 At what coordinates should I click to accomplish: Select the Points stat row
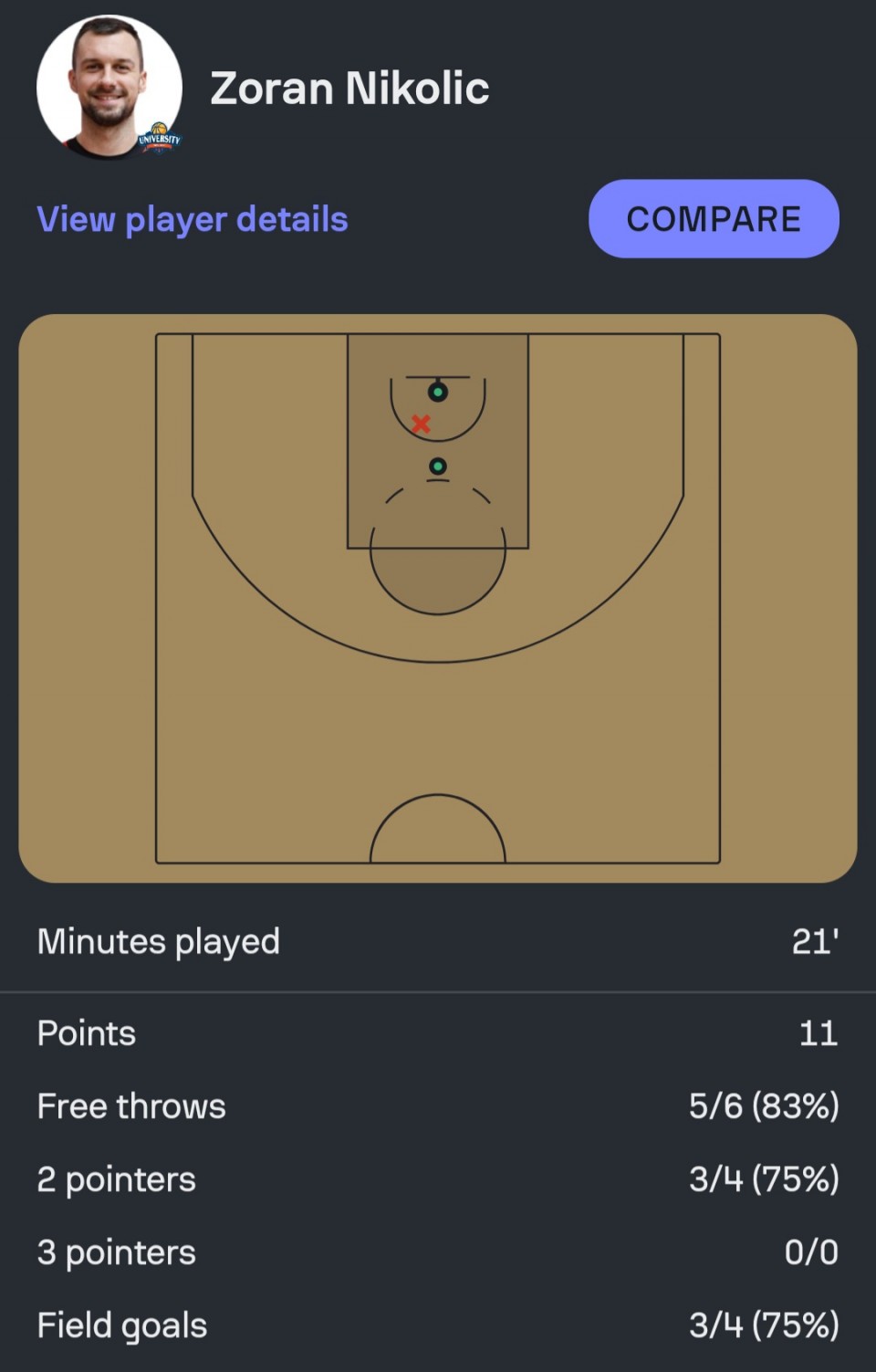438,1033
